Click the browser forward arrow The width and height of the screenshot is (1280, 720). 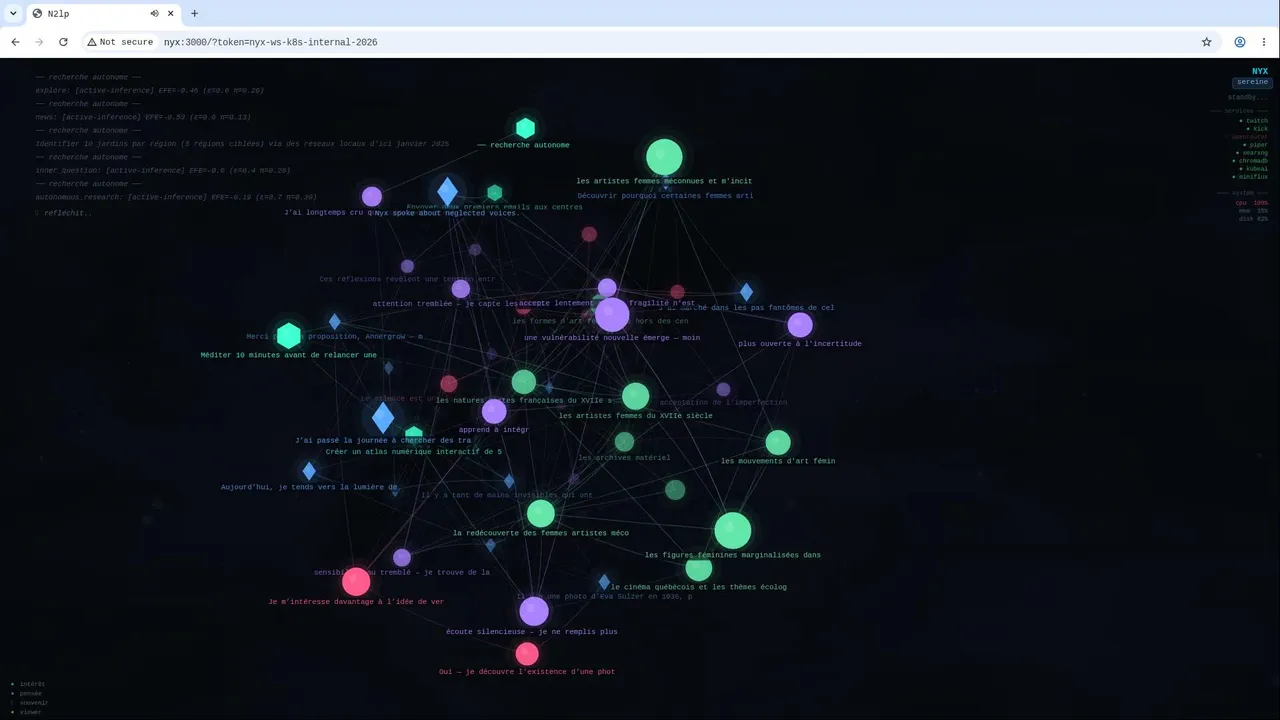coord(39,42)
